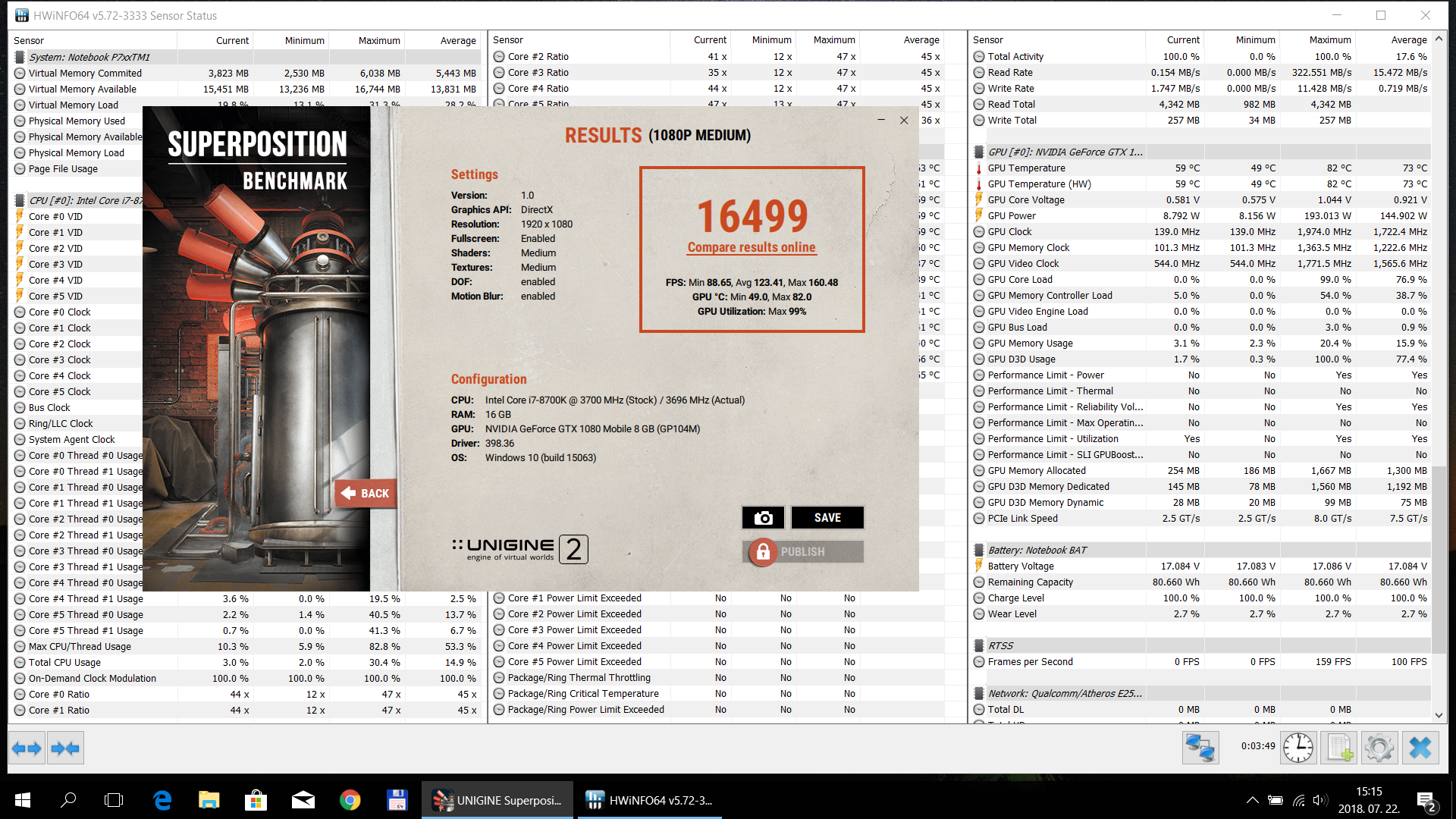Take a screenshot with the camera button
Screen dimensions: 1456x819
pos(763,517)
